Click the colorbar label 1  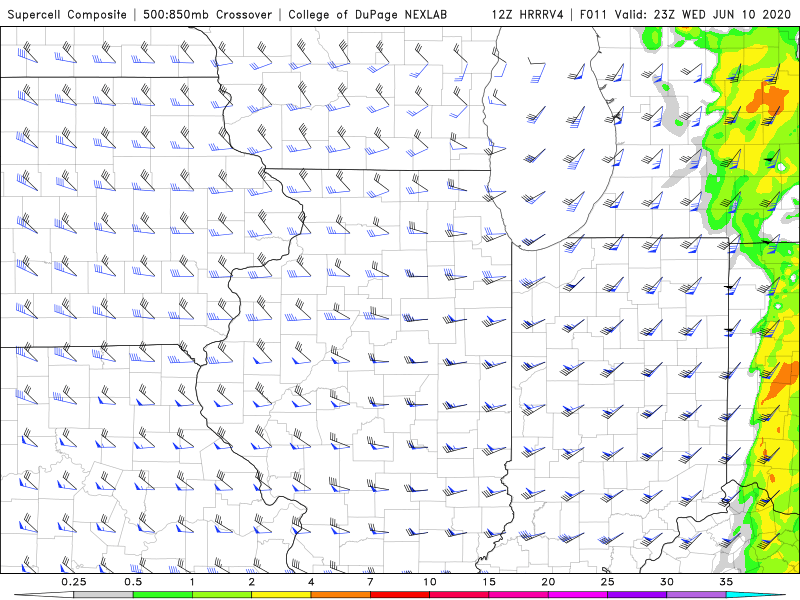[192, 582]
